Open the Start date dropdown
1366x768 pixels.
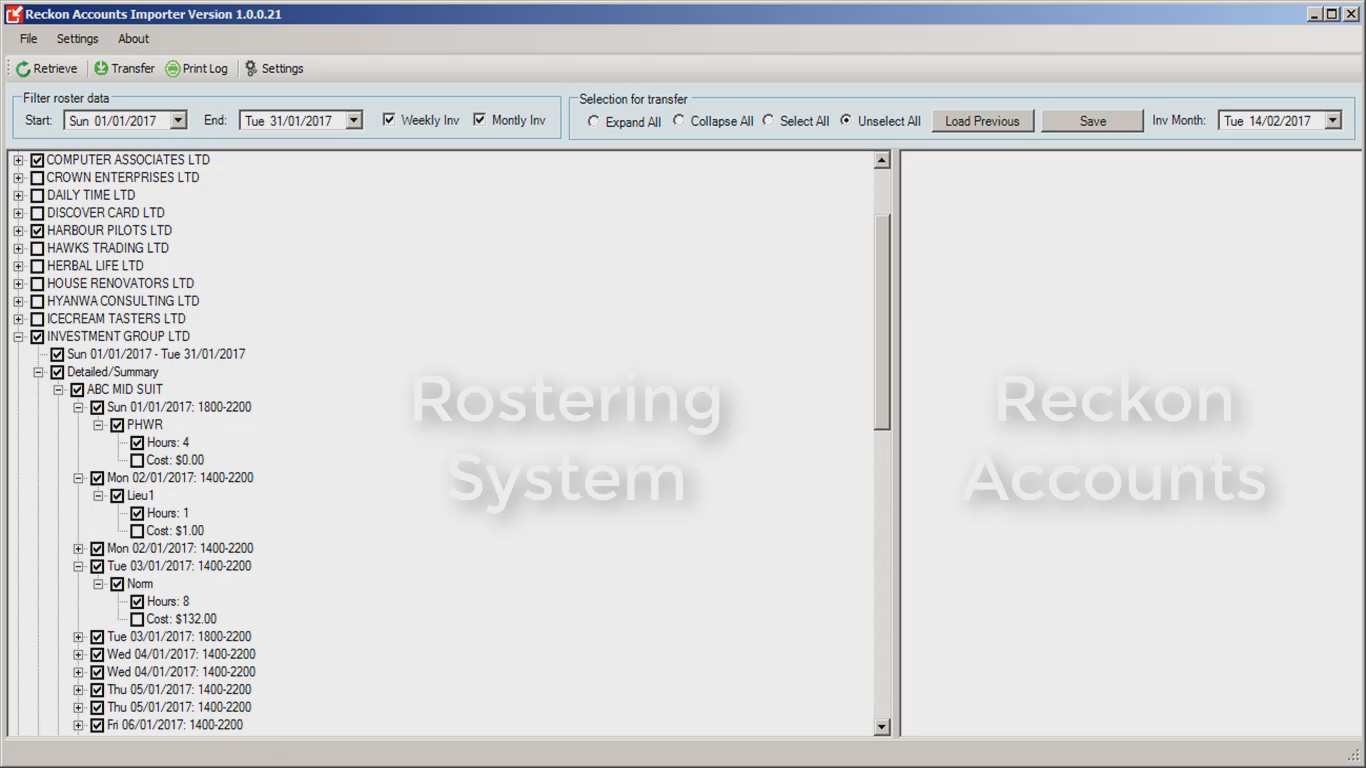(178, 121)
